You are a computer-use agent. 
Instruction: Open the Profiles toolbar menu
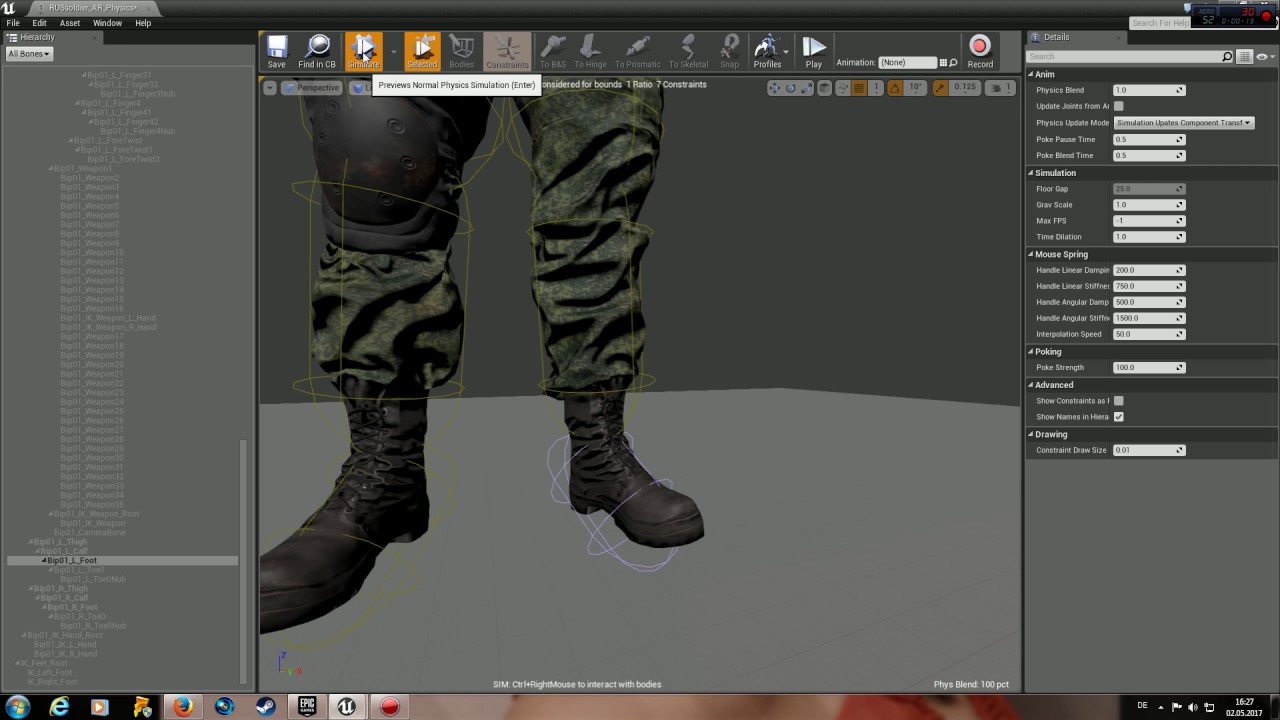767,52
